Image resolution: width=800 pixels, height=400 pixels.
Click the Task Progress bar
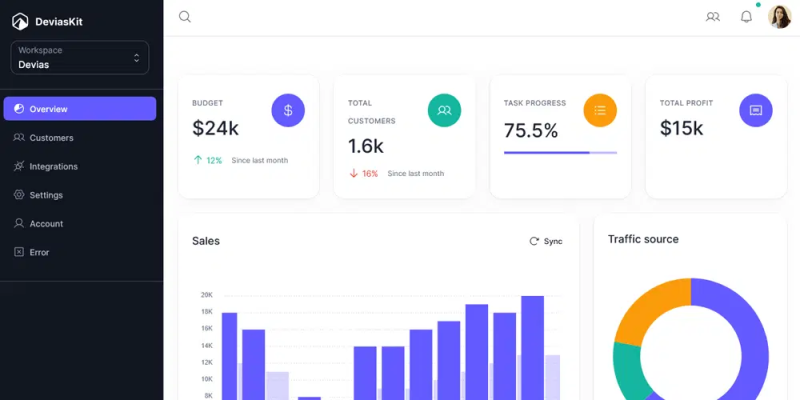560,153
